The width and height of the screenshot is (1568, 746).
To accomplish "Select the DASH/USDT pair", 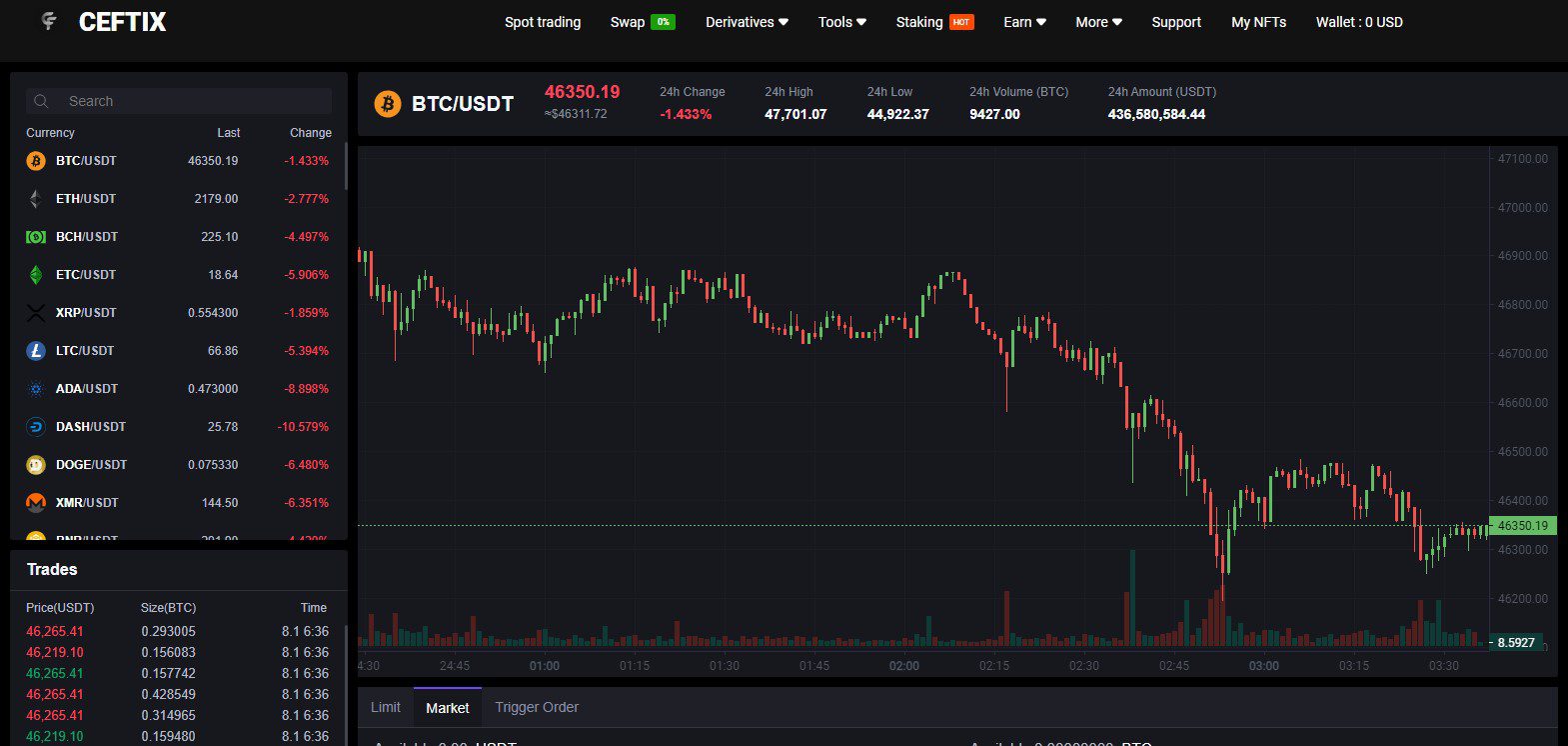I will point(178,427).
